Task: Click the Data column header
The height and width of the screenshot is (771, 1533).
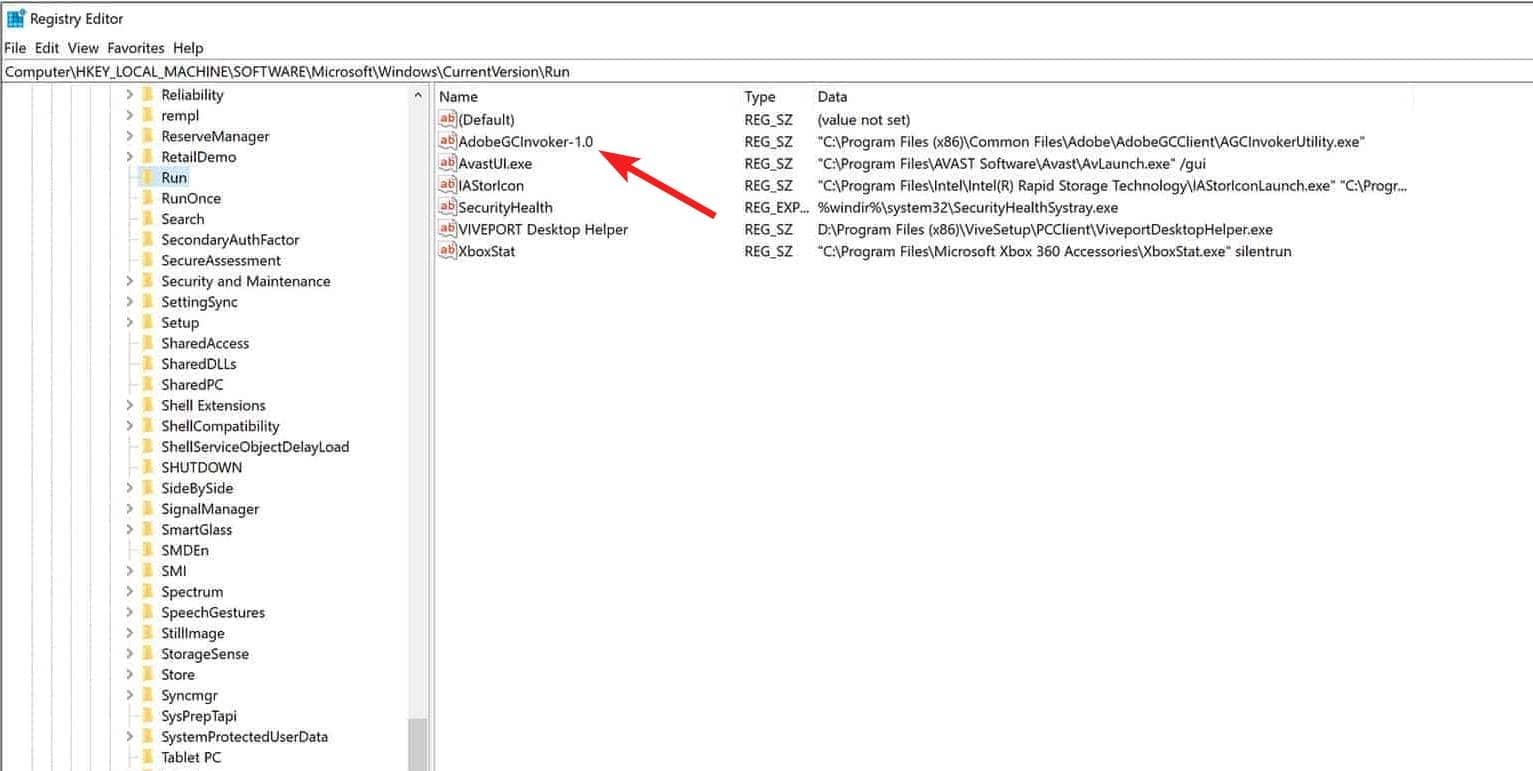Action: (x=832, y=97)
